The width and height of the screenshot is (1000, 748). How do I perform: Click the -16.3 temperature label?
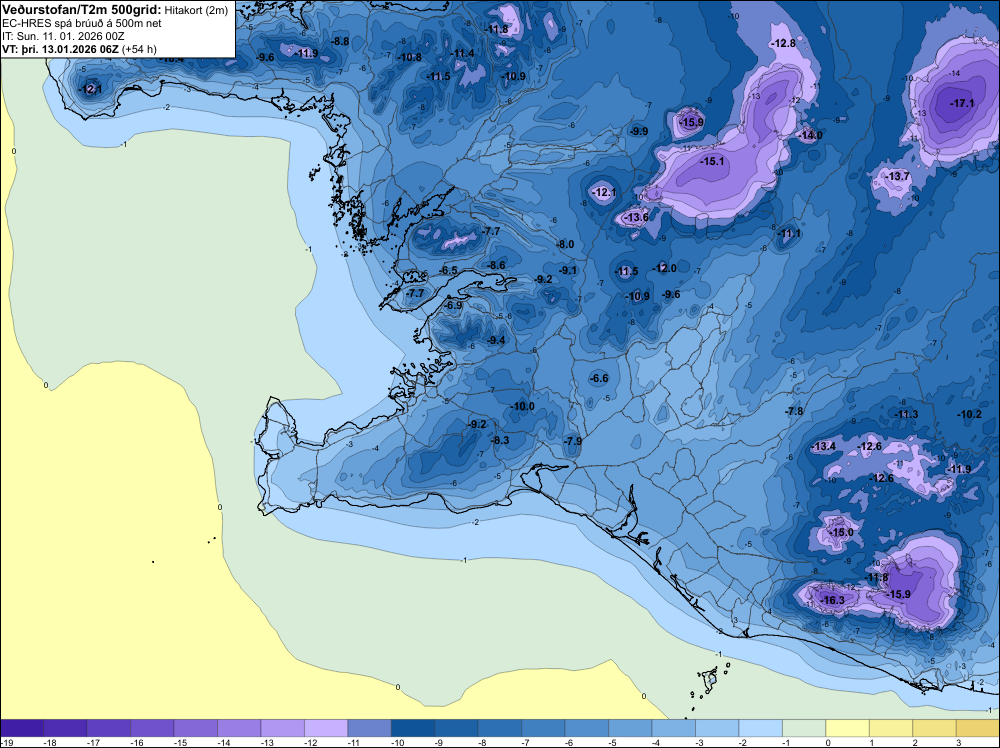click(832, 600)
